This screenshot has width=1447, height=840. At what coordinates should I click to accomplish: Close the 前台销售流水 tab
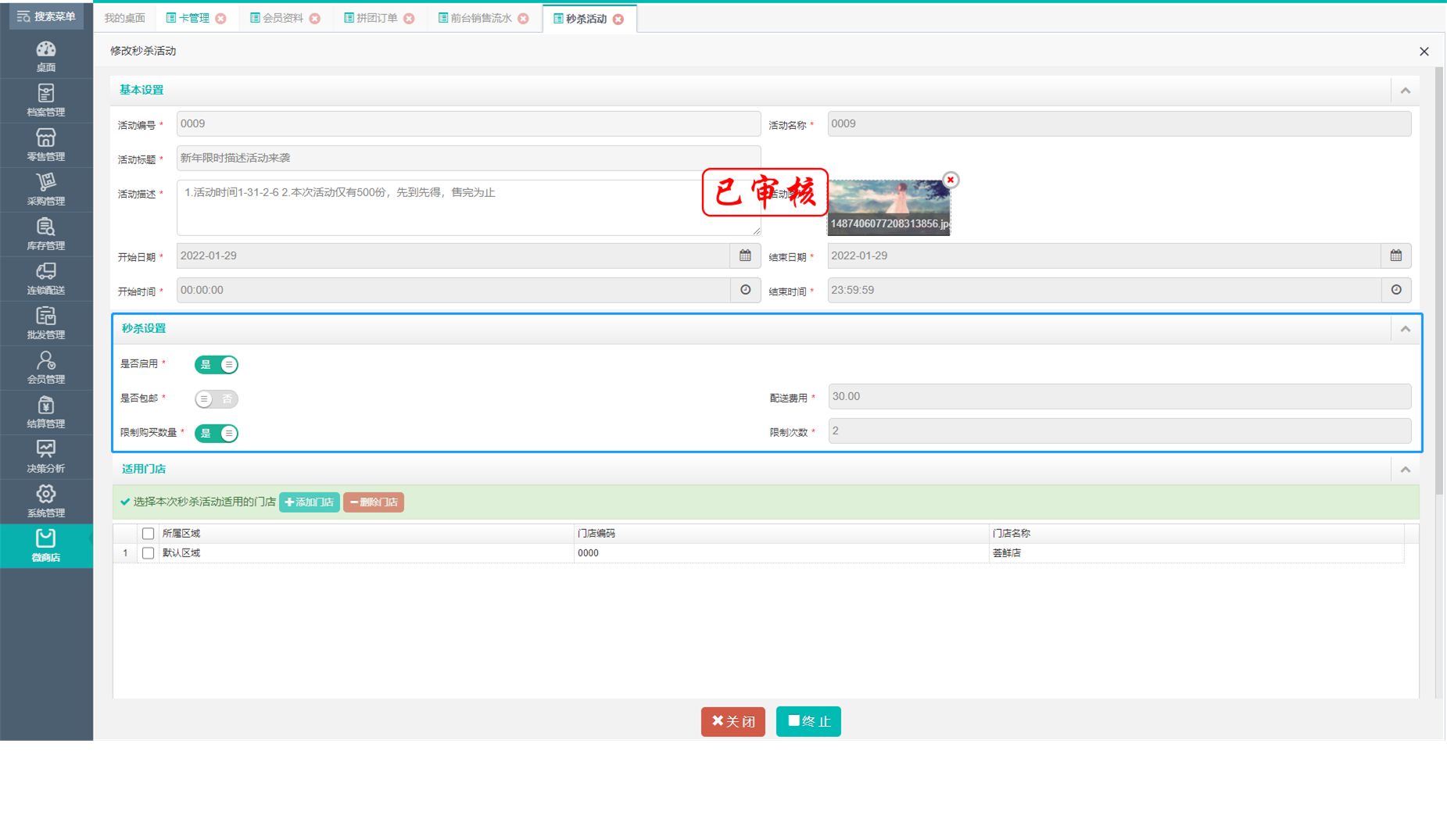pyautogui.click(x=524, y=19)
